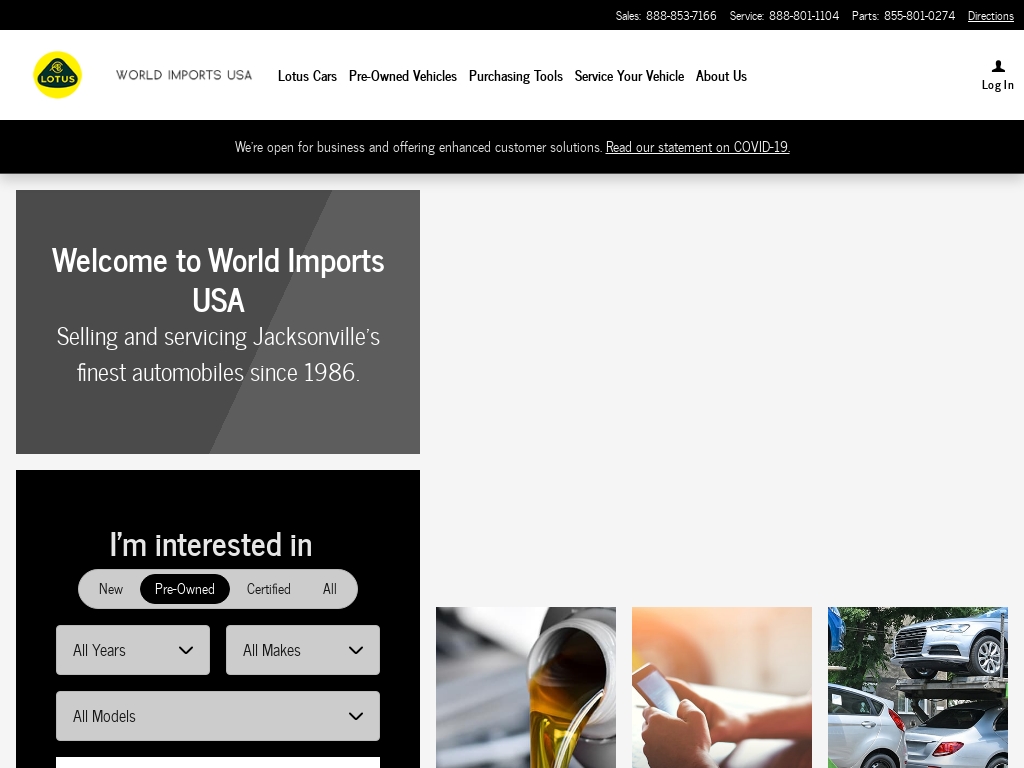The height and width of the screenshot is (768, 1024).
Task: Select the Certified vehicle option
Action: click(x=268, y=589)
